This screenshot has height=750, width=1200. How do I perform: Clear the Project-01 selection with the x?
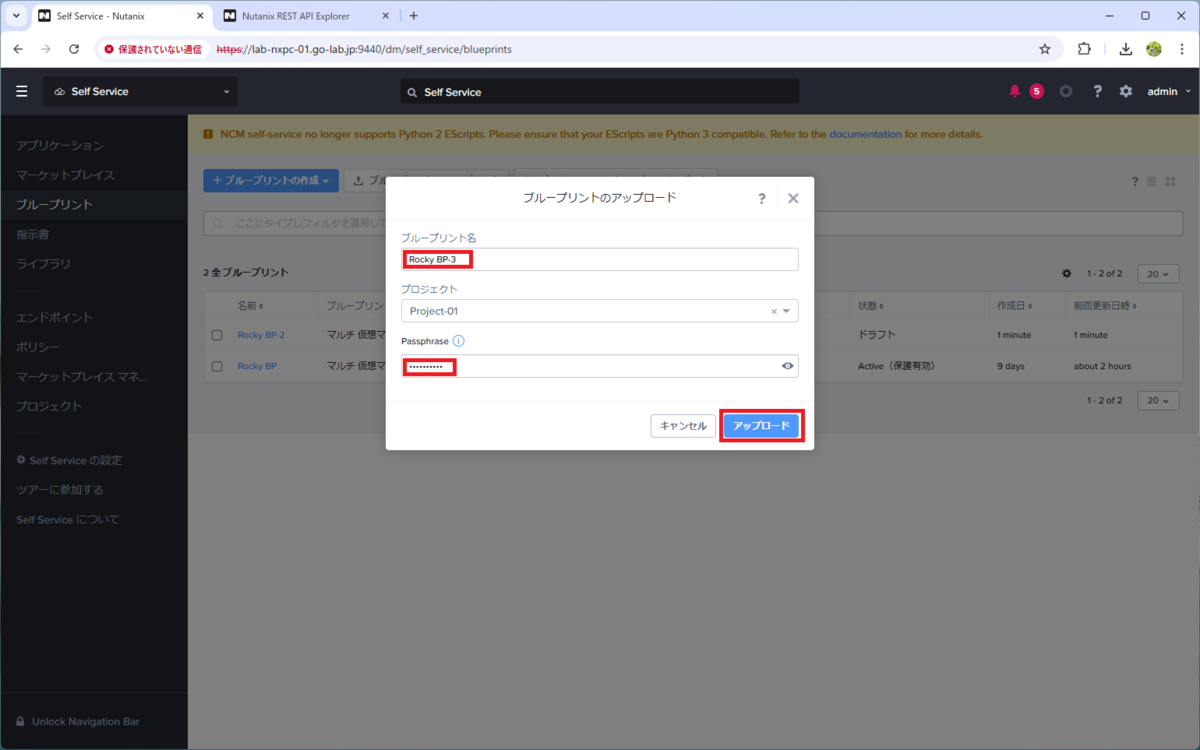coord(773,311)
